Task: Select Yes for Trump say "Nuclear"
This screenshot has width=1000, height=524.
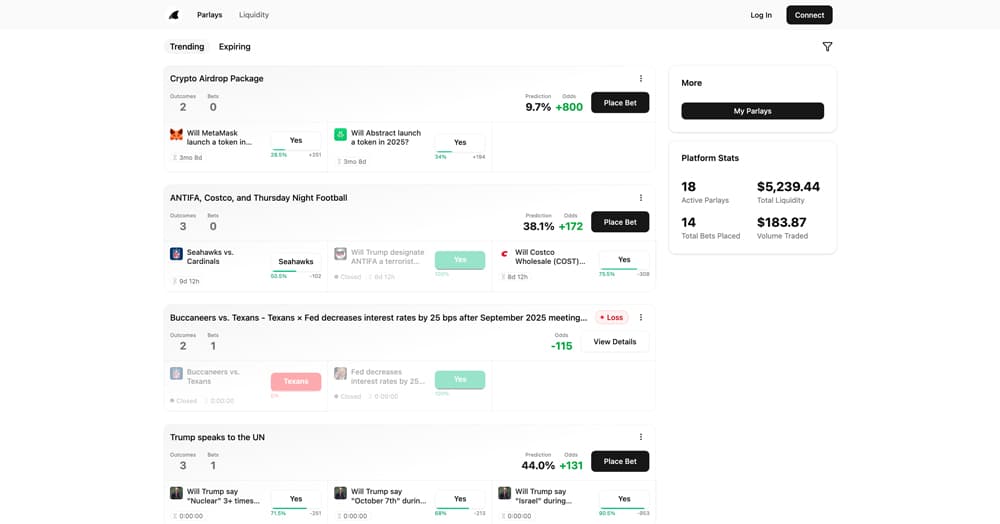Action: tap(296, 499)
